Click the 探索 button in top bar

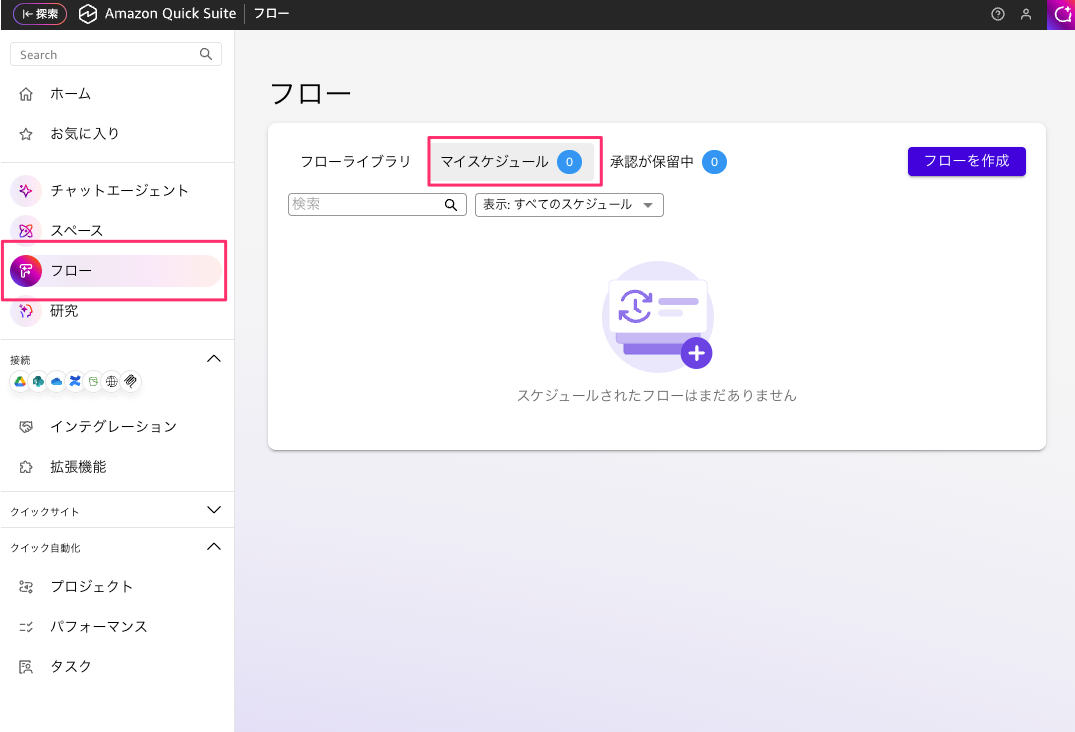coord(40,14)
